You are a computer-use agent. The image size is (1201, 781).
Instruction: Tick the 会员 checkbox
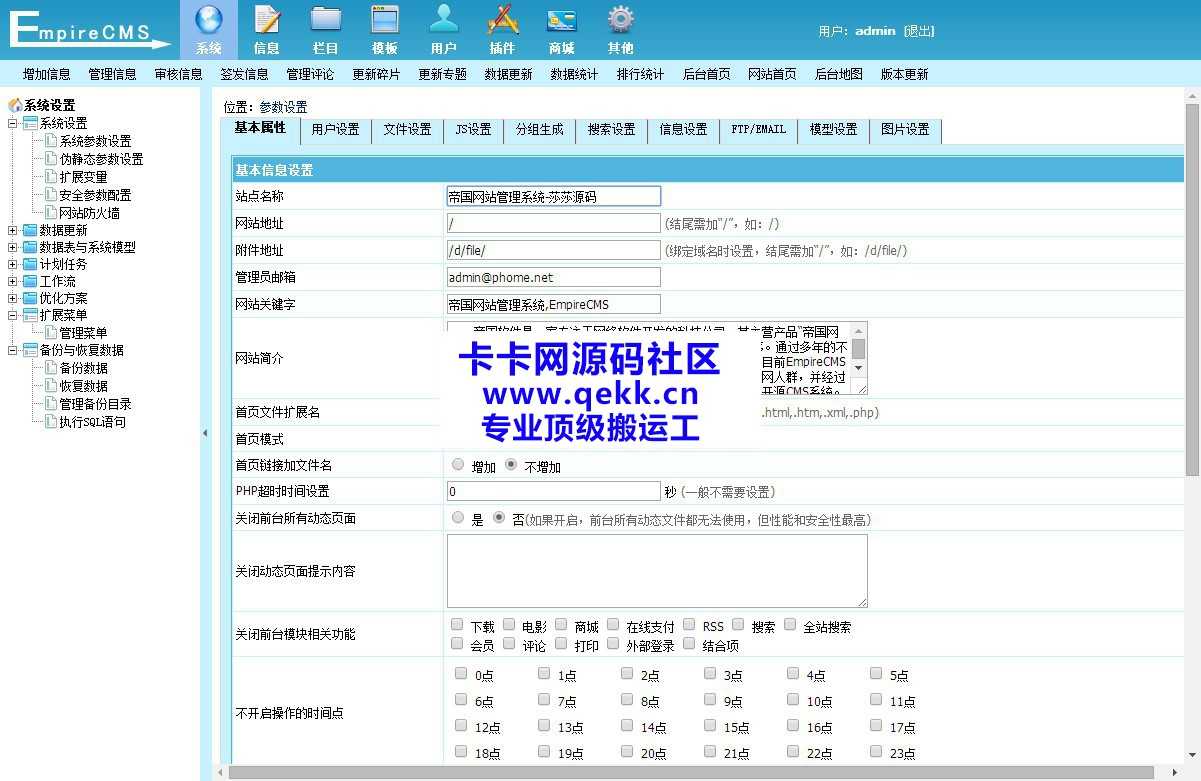click(x=457, y=643)
